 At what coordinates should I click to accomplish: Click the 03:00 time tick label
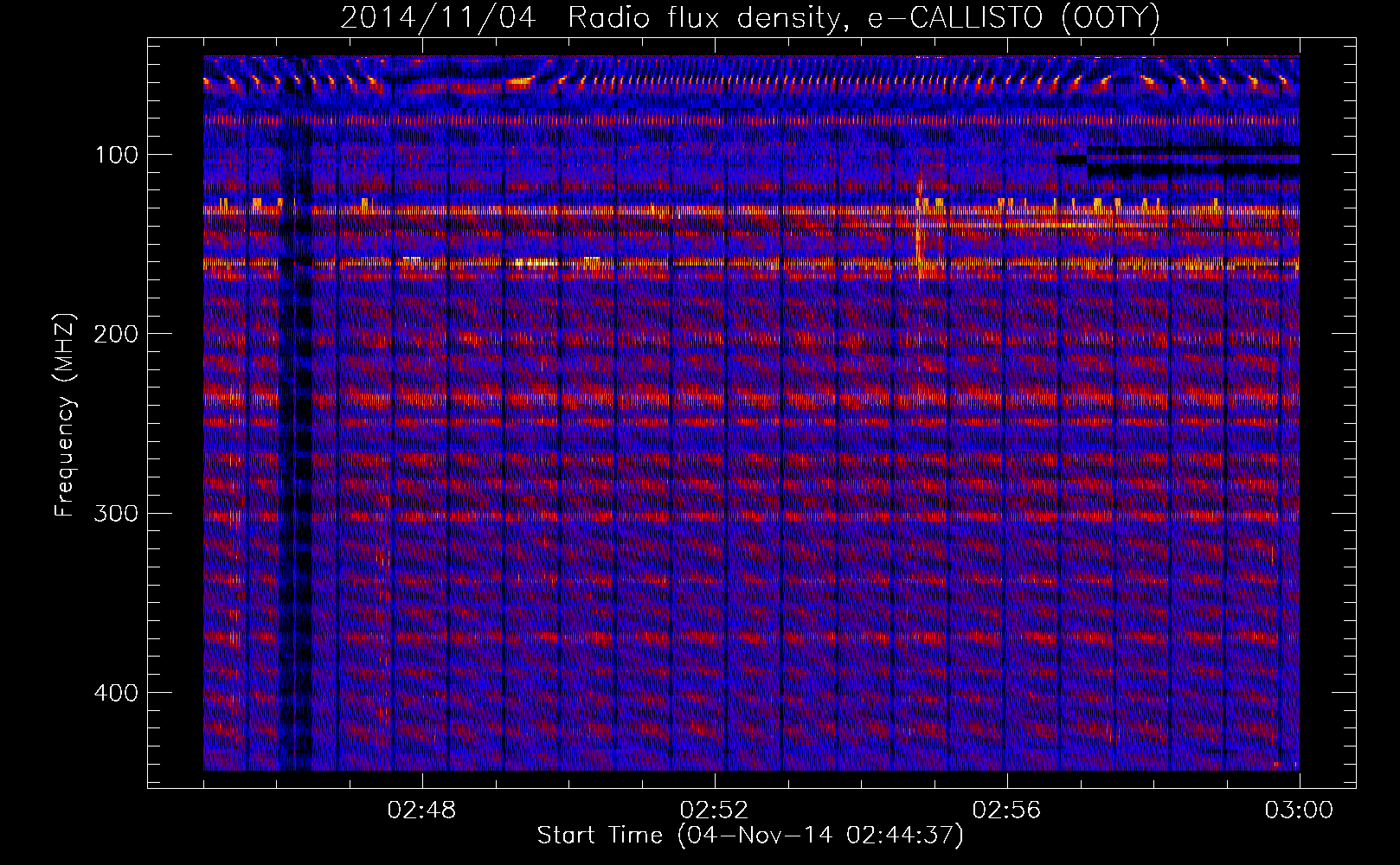coord(1299,811)
